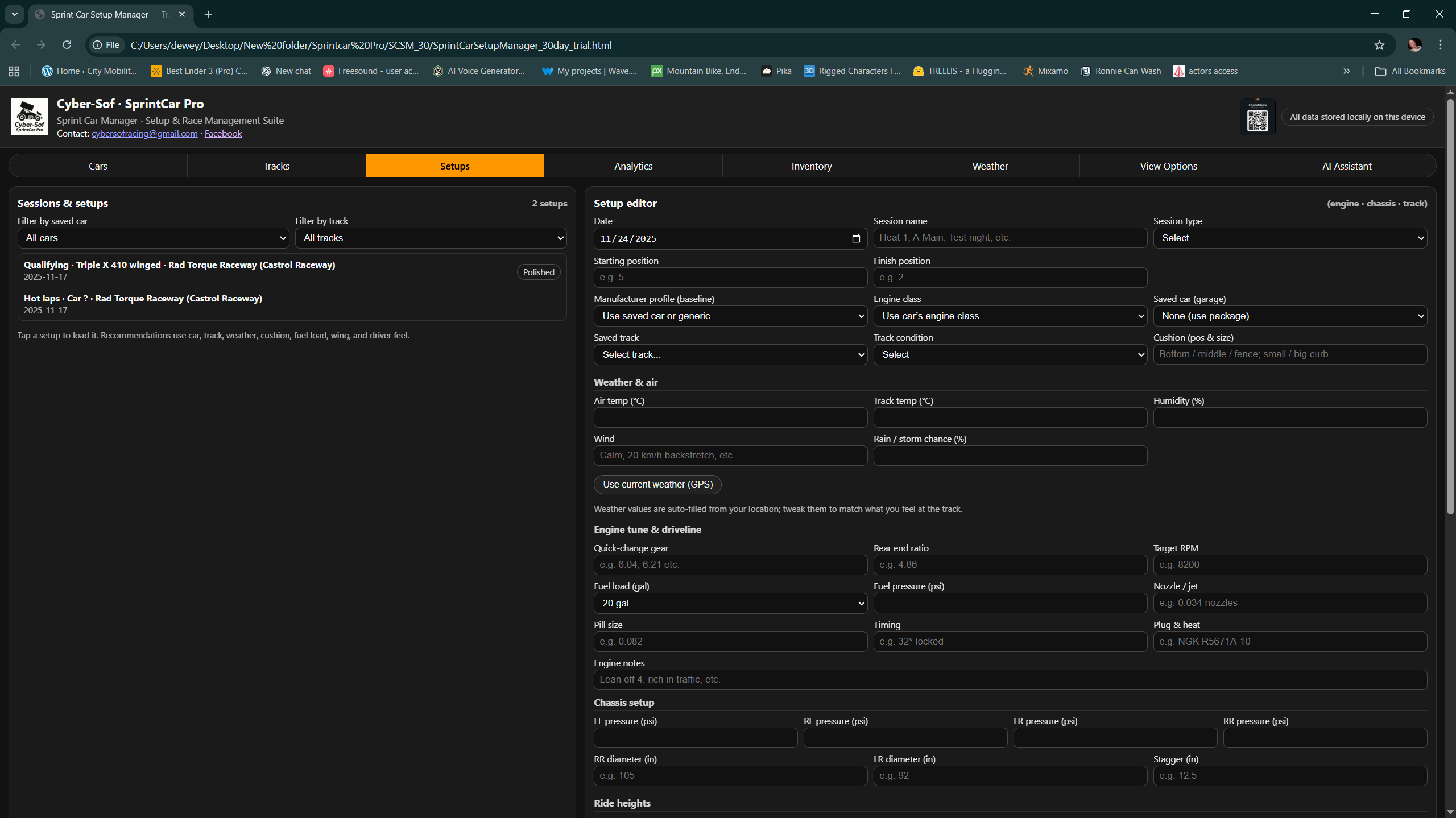Click the tab search dropdown arrow

coord(15,14)
